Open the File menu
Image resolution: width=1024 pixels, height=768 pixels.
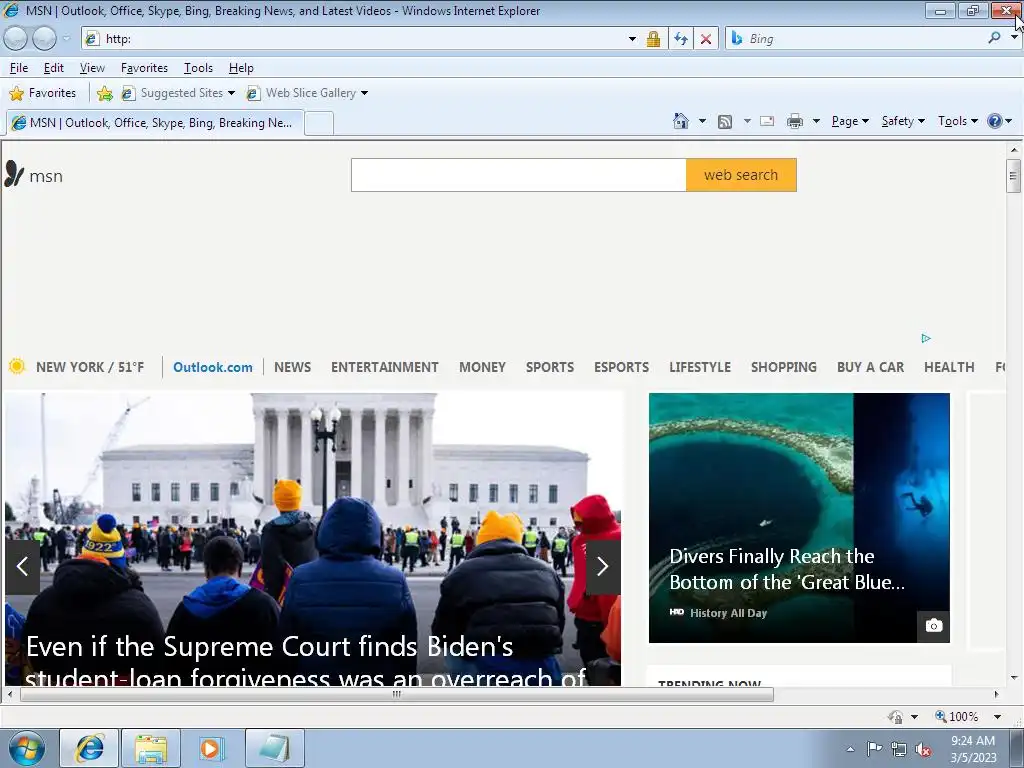click(x=18, y=68)
